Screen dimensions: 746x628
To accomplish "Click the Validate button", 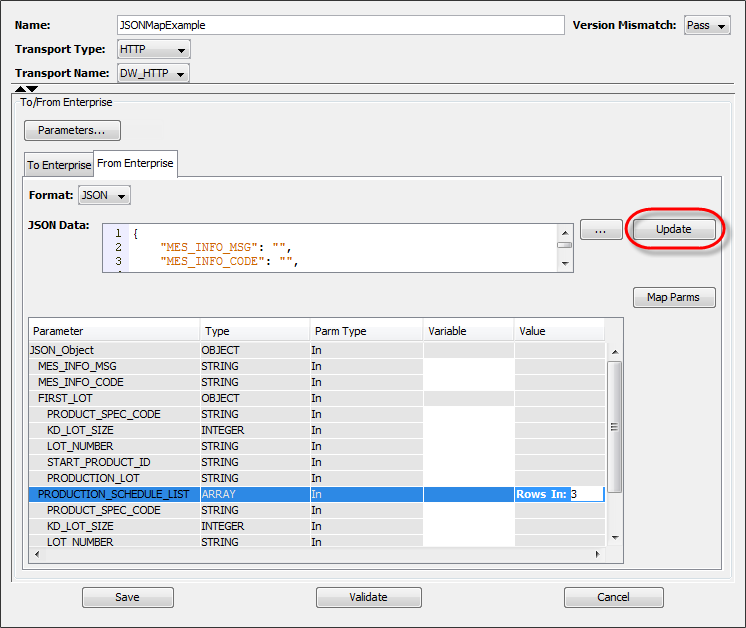I will [368, 597].
